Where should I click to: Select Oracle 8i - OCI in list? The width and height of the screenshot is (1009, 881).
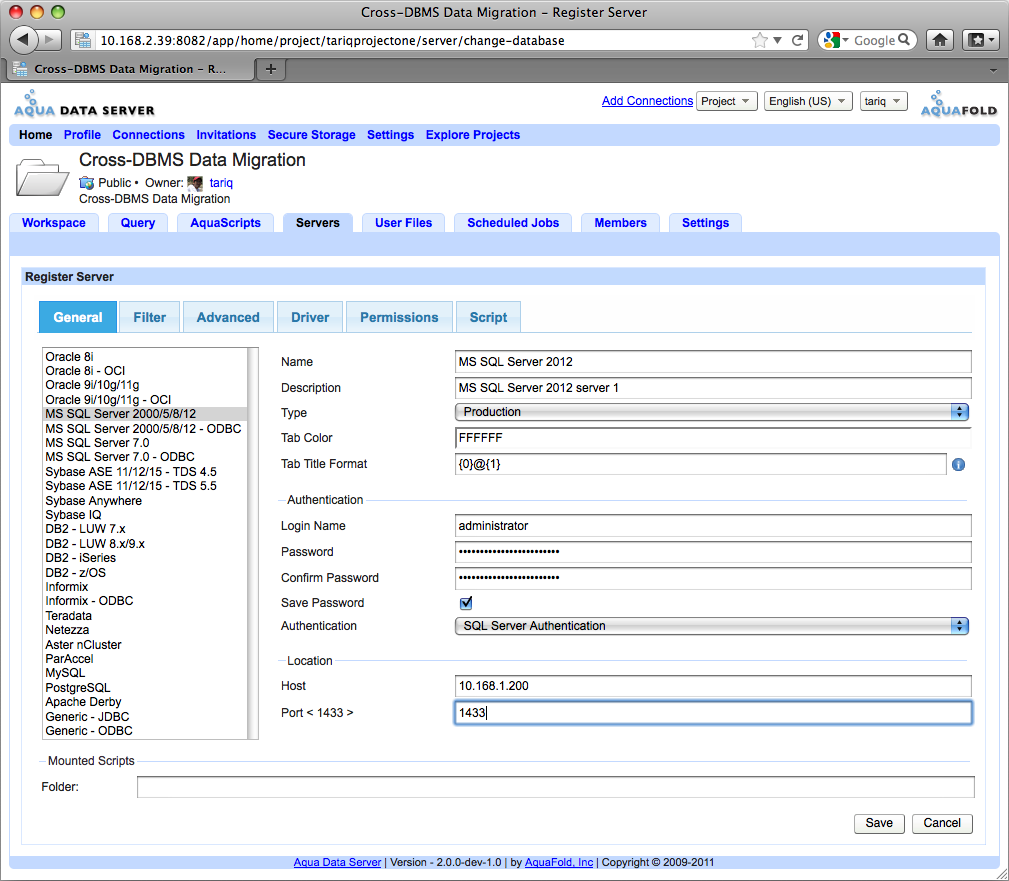pyautogui.click(x=145, y=371)
